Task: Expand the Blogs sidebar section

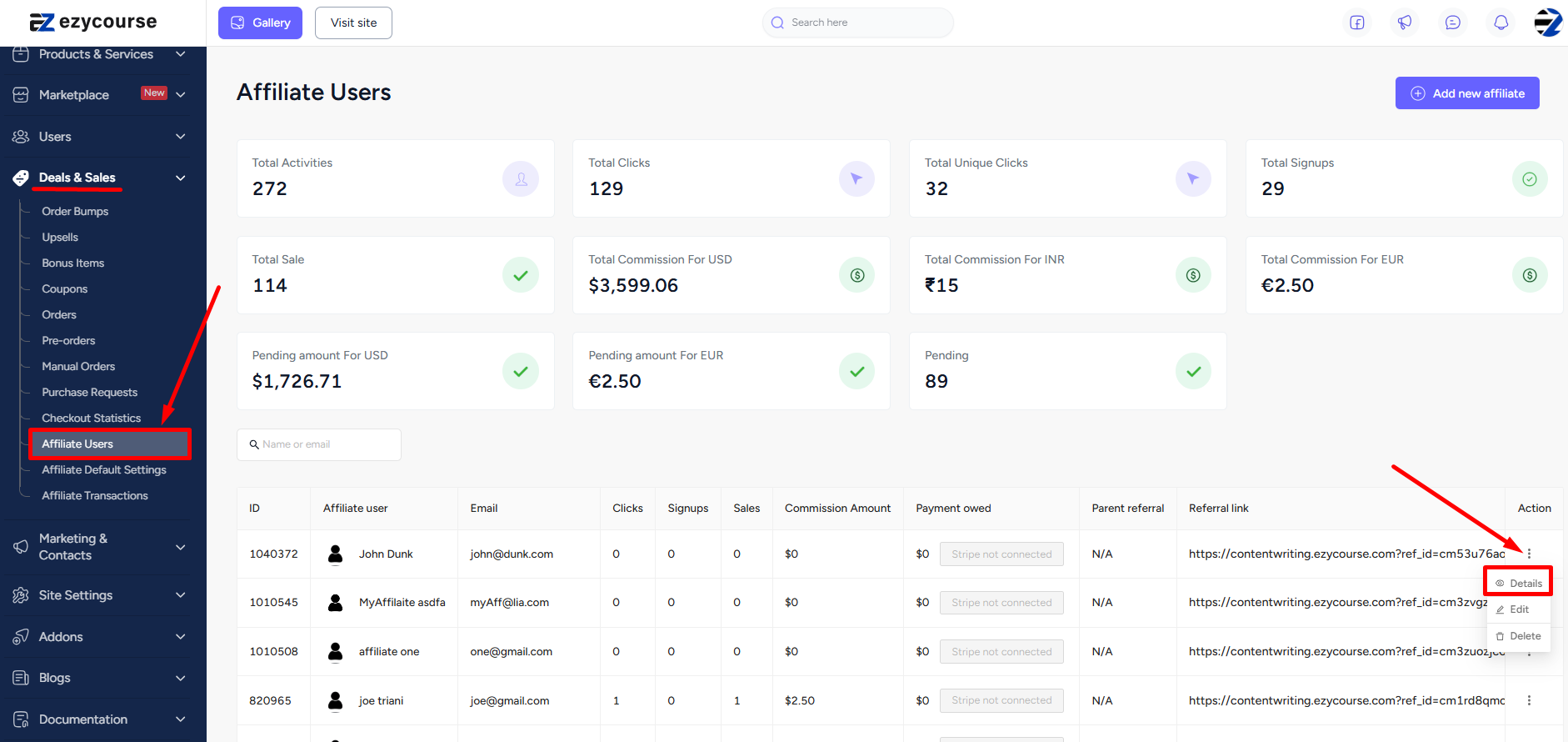Action: point(180,678)
